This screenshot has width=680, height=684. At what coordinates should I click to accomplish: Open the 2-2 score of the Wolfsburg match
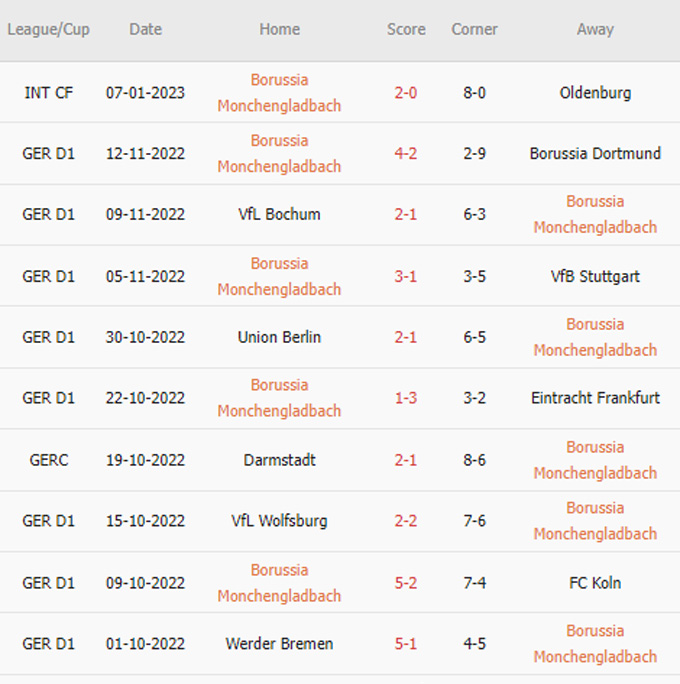click(x=405, y=521)
